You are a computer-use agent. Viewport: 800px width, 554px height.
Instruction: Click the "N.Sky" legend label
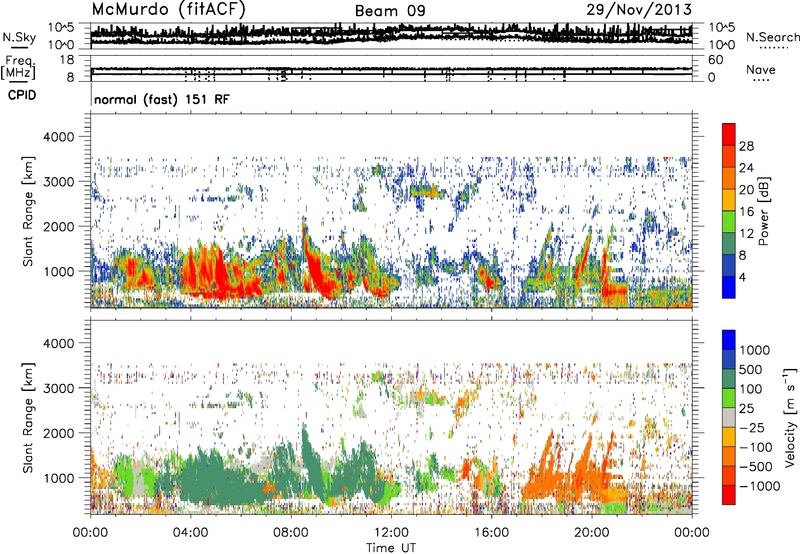pyautogui.click(x=19, y=37)
